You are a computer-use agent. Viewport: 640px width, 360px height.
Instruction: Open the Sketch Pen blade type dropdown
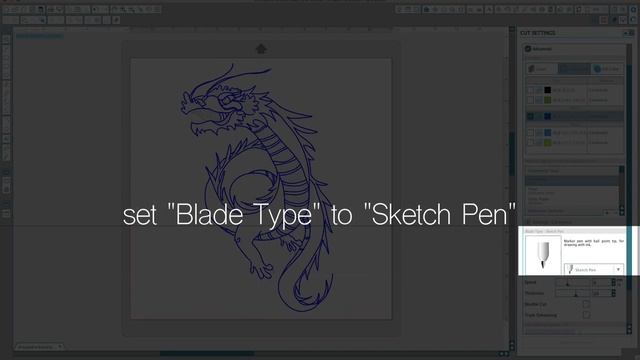[x=594, y=269]
